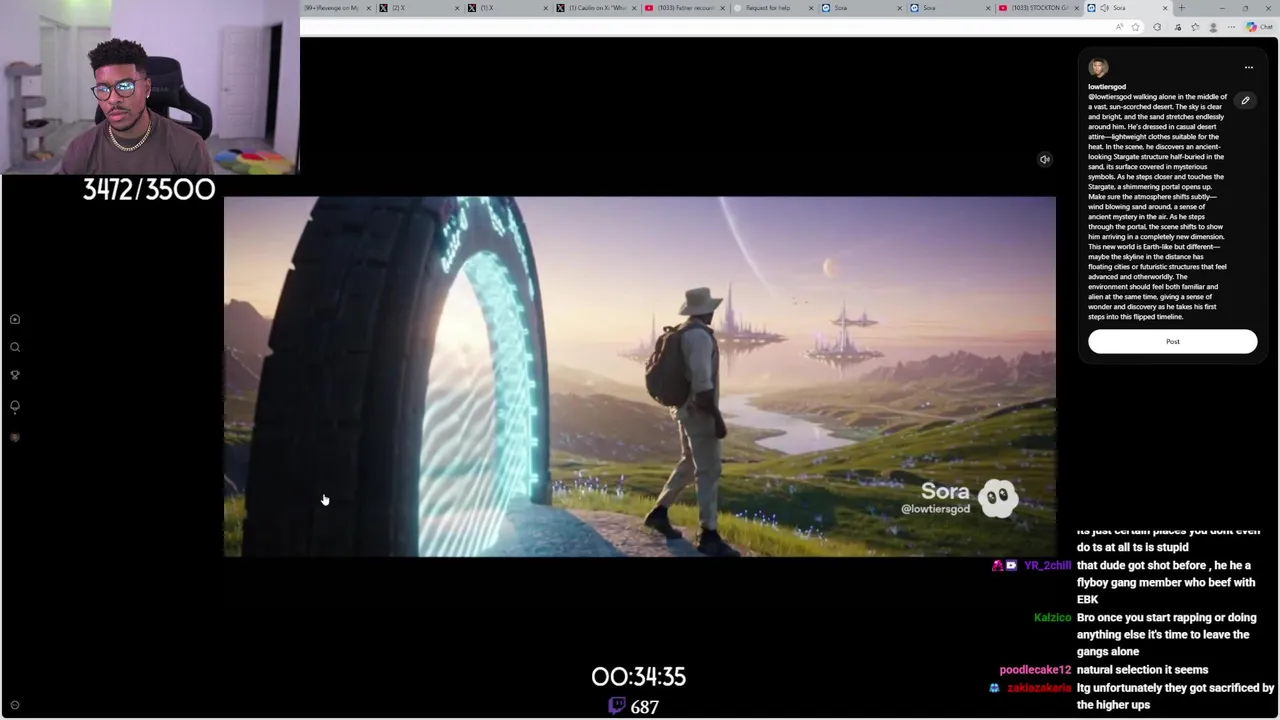Image resolution: width=1280 pixels, height=720 pixels.
Task: Open profile avatar in Sora sidebar
Action: [x=15, y=437]
